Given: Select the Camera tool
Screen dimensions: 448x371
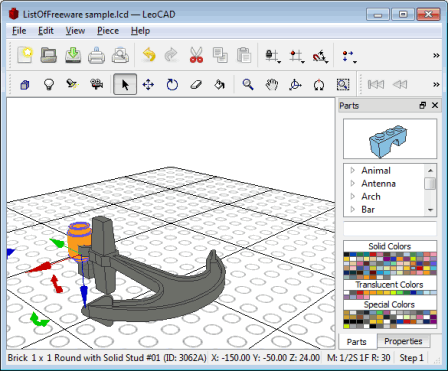Looking at the screenshot, I should 97,85.
